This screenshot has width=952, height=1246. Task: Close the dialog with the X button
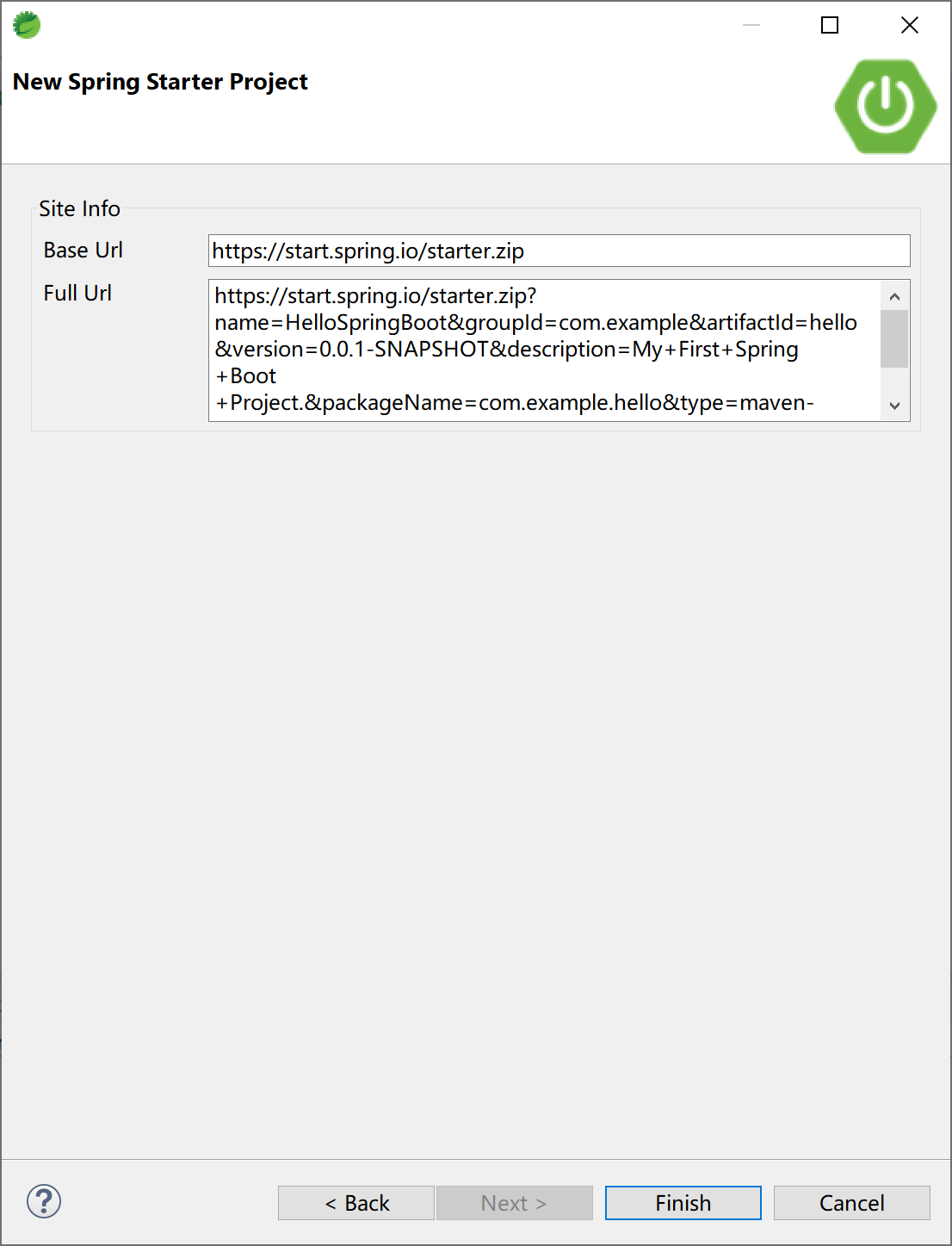pos(909,25)
